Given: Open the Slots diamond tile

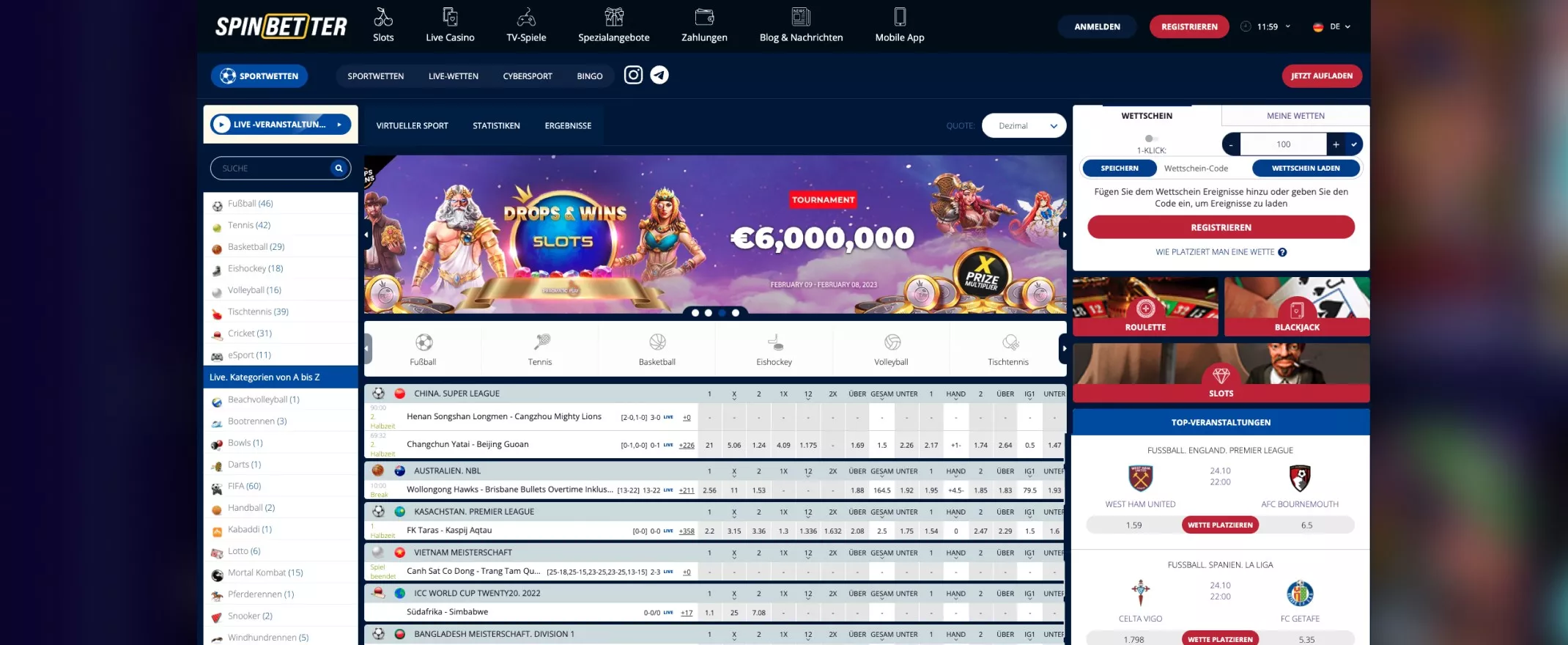Looking at the screenshot, I should pyautogui.click(x=1221, y=372).
